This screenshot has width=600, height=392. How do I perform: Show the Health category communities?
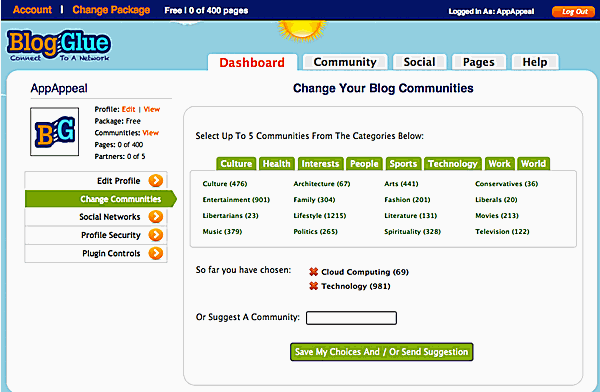point(277,164)
